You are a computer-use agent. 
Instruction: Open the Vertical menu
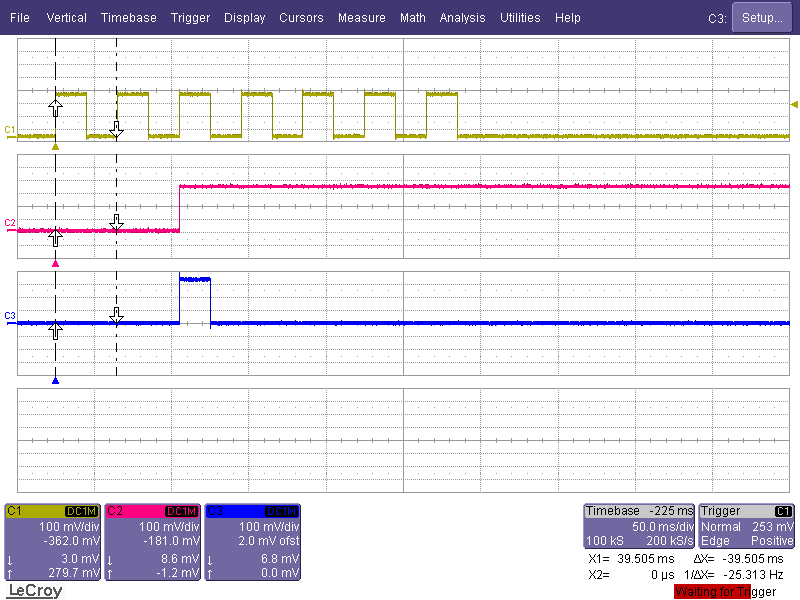point(66,18)
